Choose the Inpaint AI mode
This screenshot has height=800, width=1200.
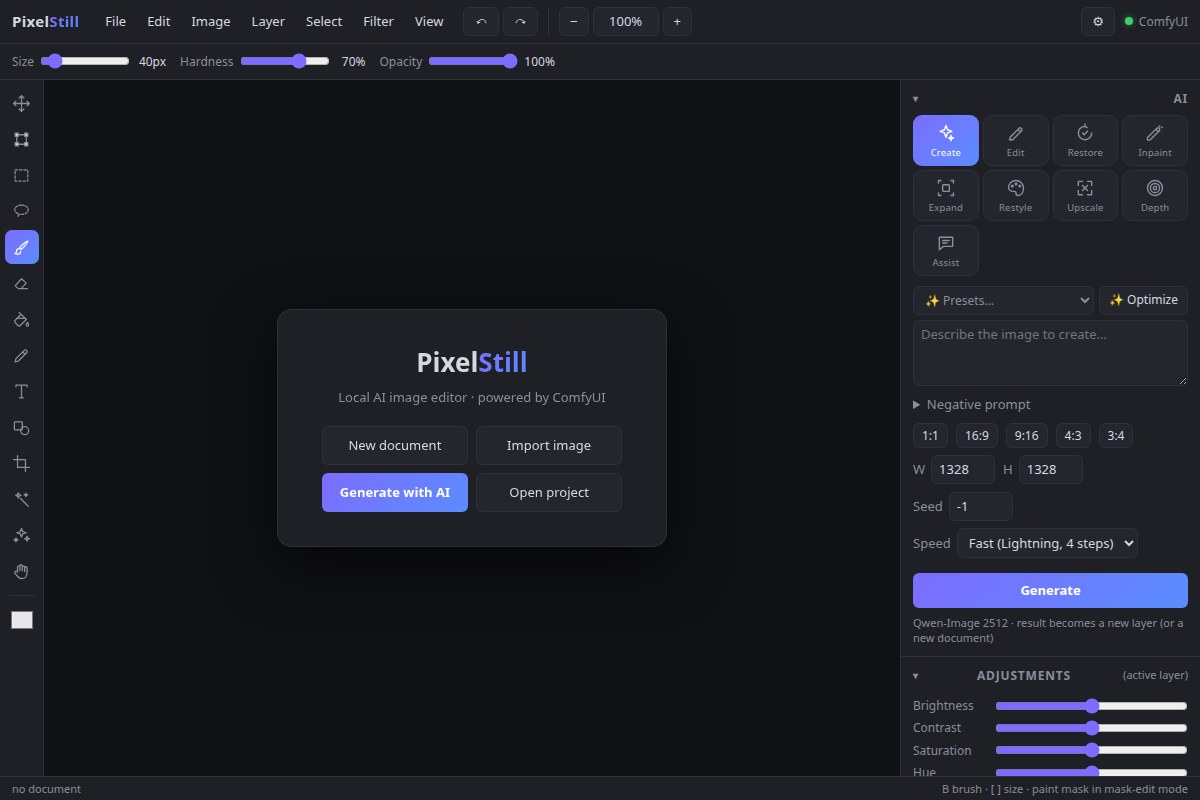[1155, 140]
